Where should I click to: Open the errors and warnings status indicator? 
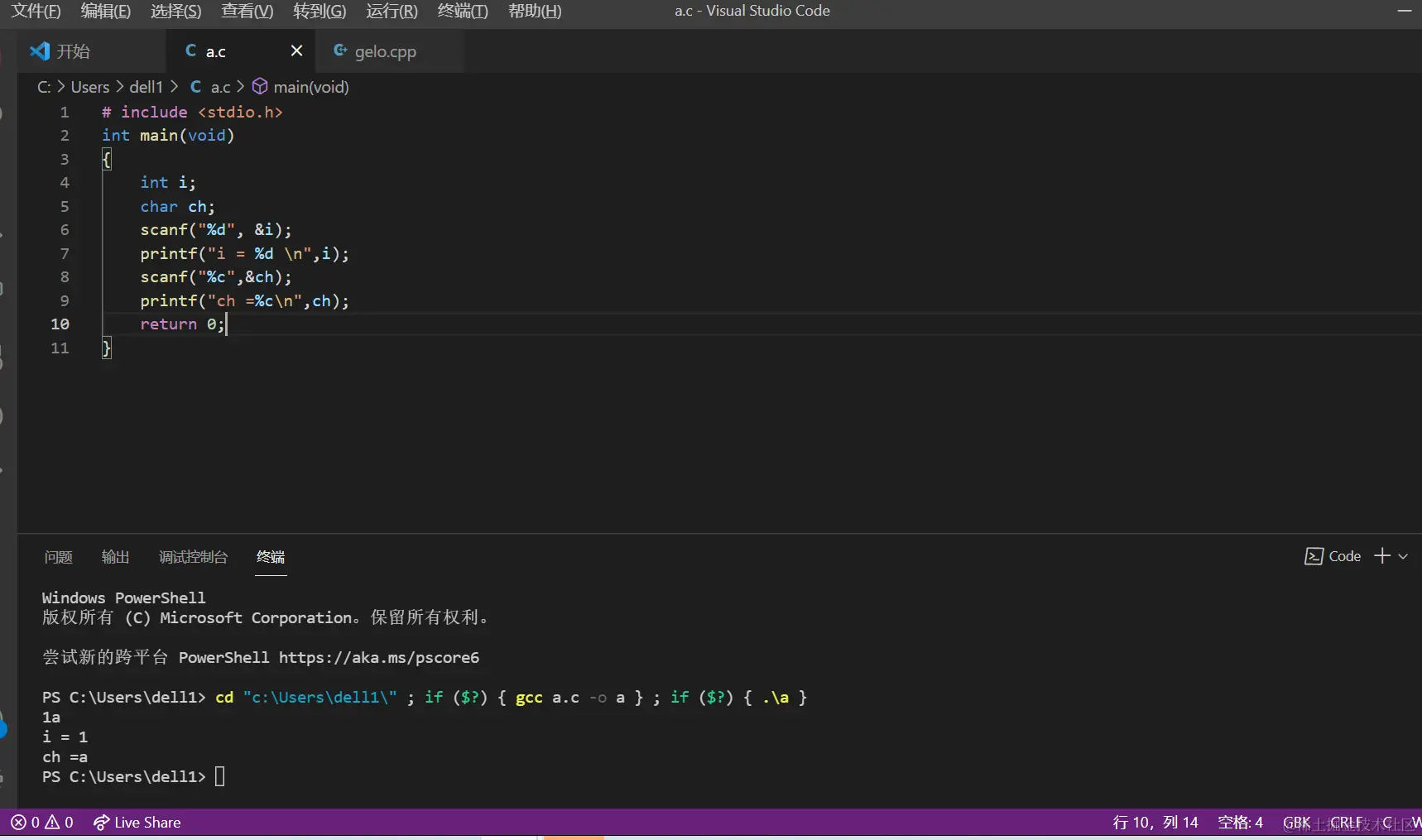(x=42, y=823)
